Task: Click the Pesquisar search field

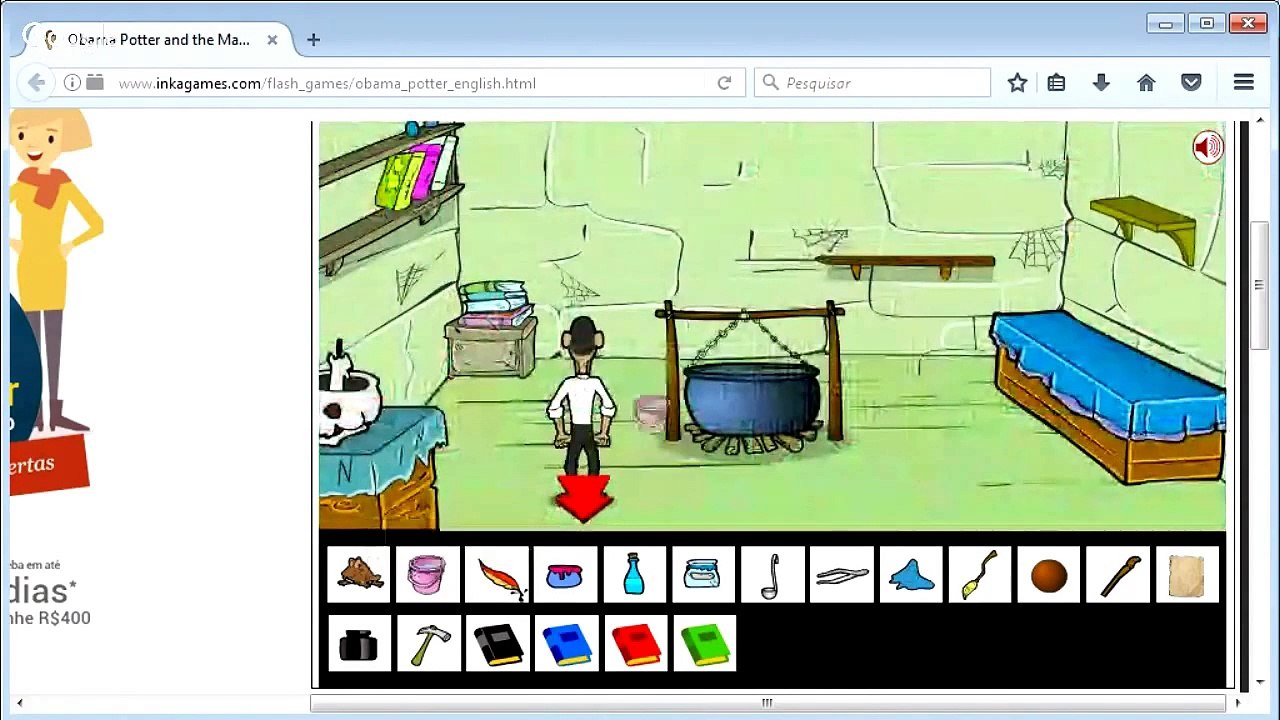Action: click(x=873, y=83)
